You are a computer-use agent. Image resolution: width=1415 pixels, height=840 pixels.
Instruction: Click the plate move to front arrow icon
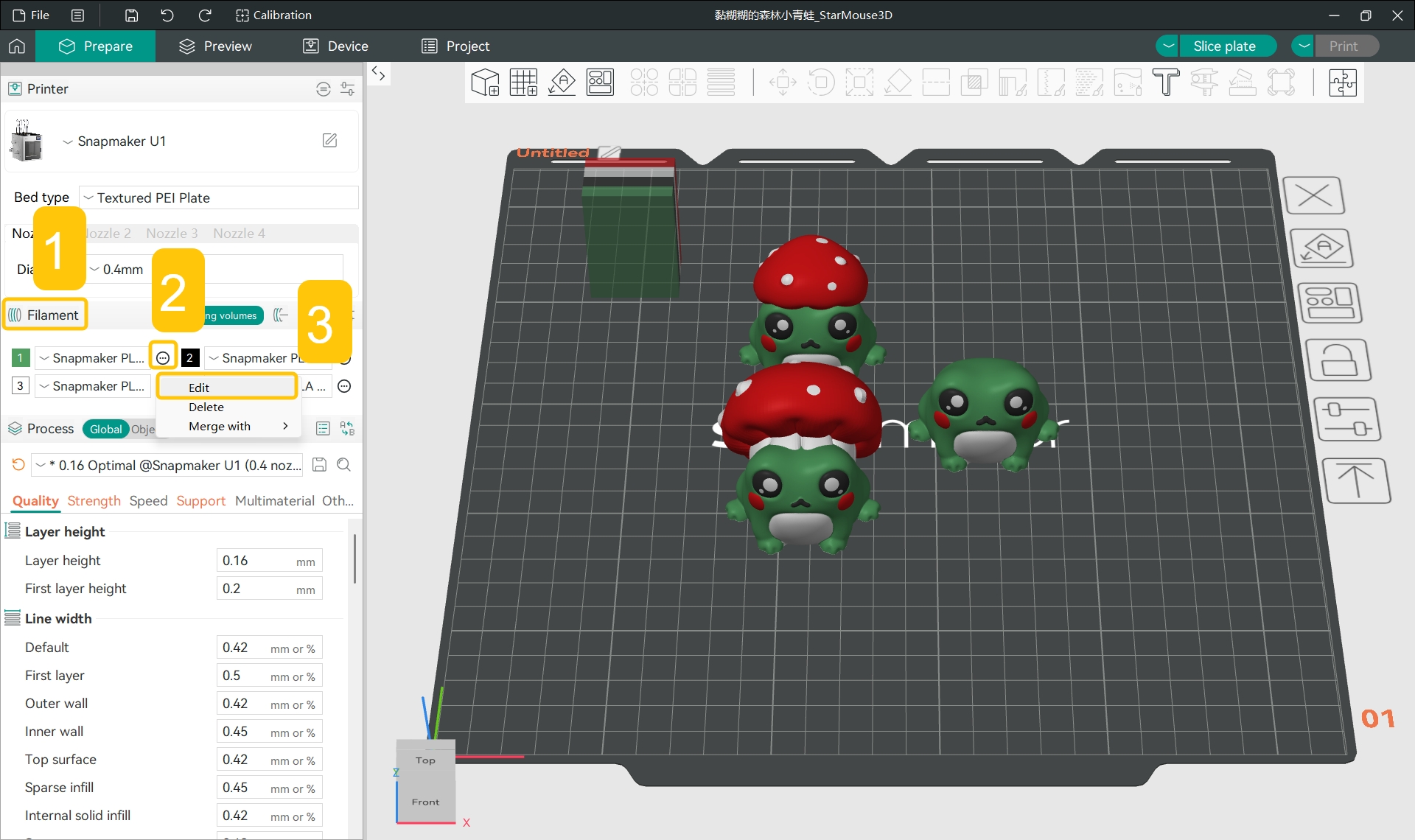click(x=1357, y=480)
